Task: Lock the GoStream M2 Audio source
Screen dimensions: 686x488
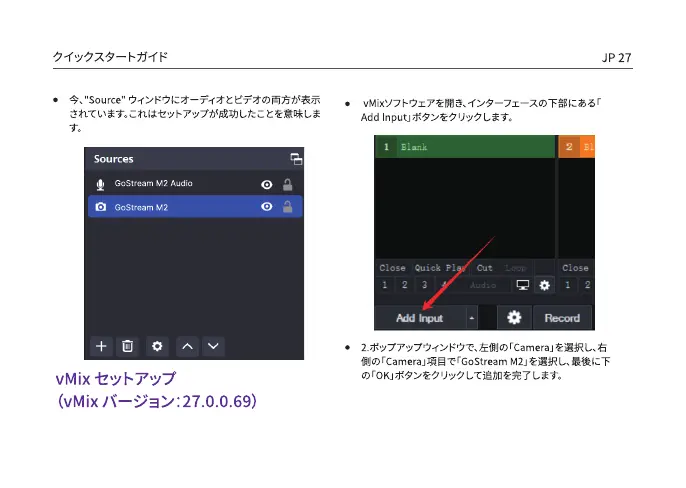Action: click(x=288, y=184)
